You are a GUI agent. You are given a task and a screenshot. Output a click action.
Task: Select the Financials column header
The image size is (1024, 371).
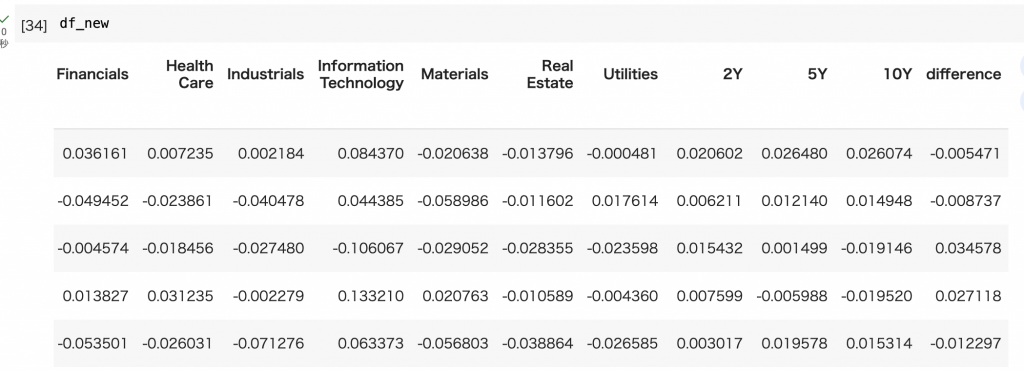pos(93,74)
